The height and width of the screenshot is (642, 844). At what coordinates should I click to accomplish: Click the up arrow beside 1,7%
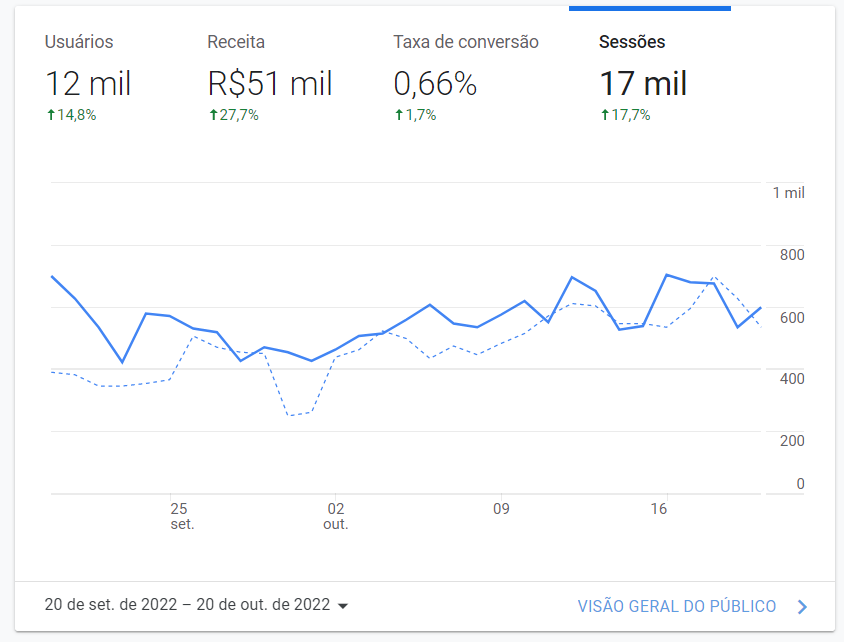coord(399,115)
